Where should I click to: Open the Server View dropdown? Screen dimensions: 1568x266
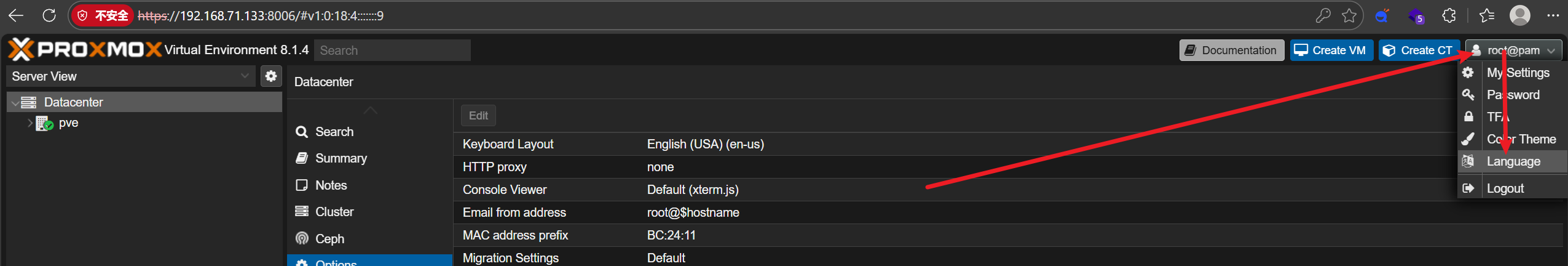[x=130, y=76]
